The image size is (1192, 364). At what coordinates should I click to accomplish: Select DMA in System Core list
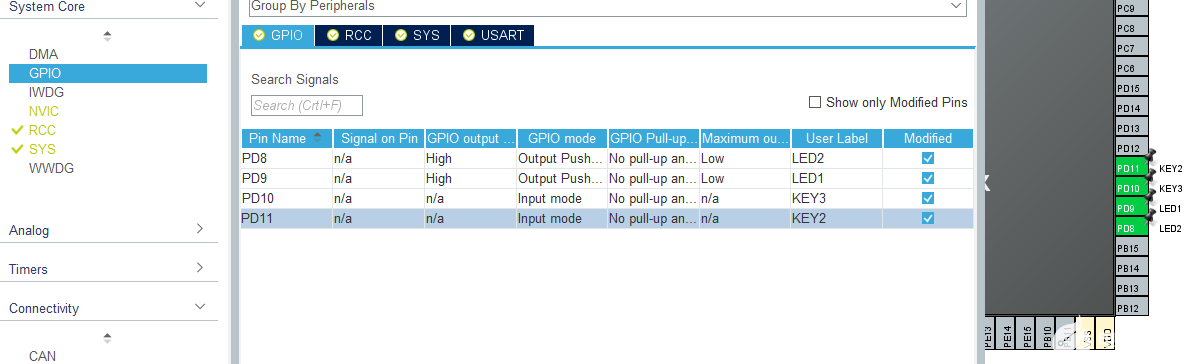coord(43,55)
